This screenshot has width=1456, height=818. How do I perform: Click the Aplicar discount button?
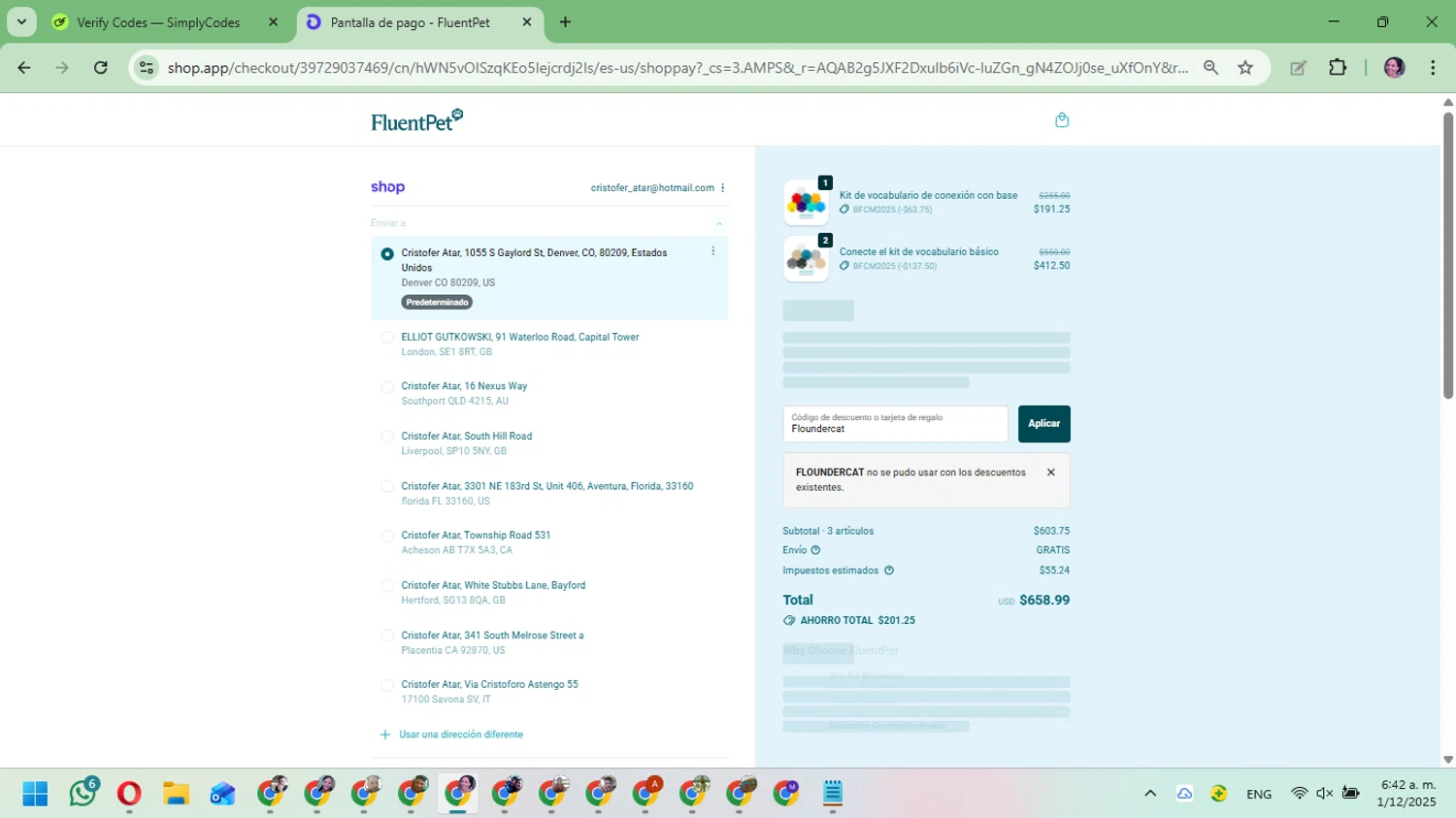click(x=1044, y=424)
